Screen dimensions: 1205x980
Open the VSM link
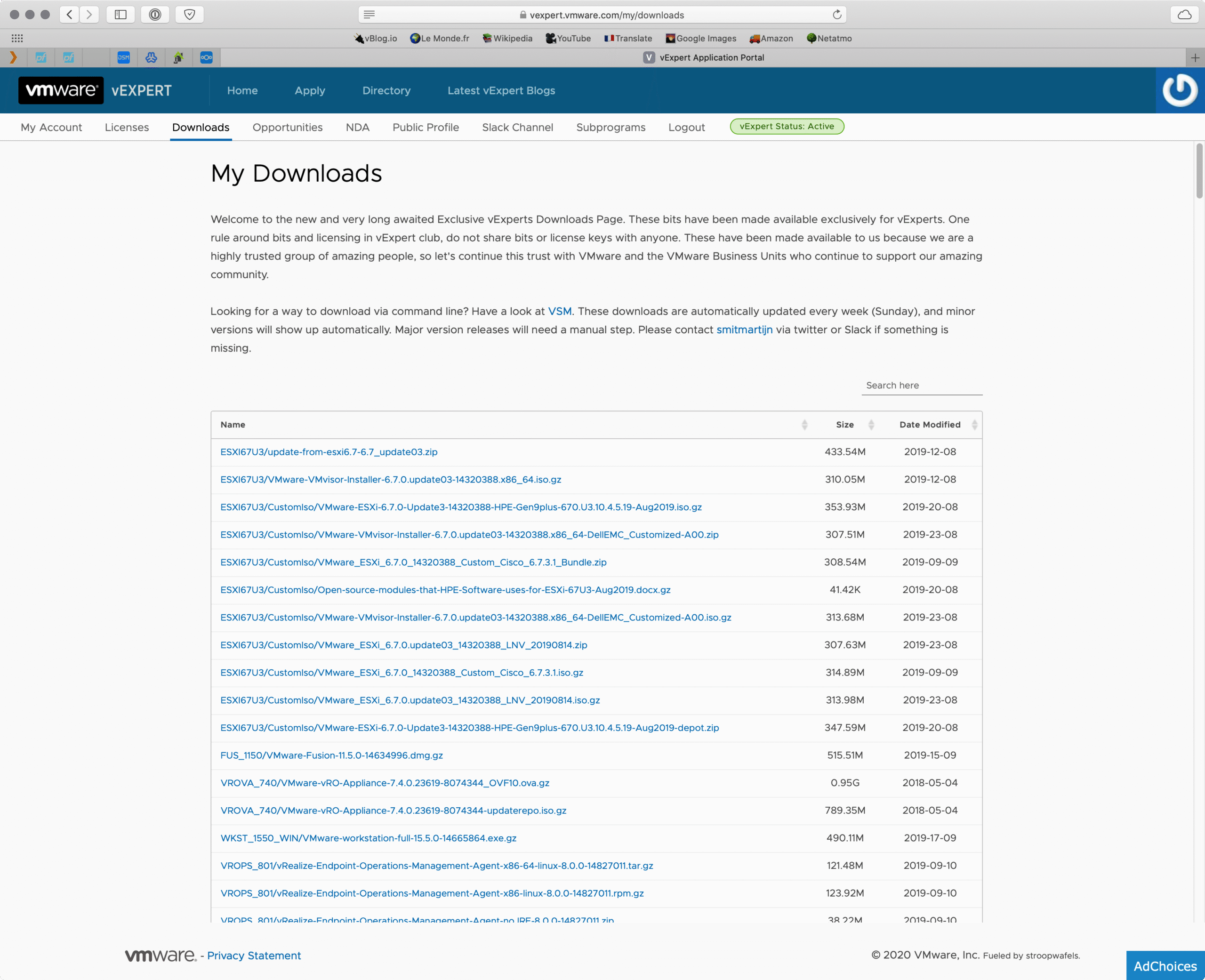[559, 311]
